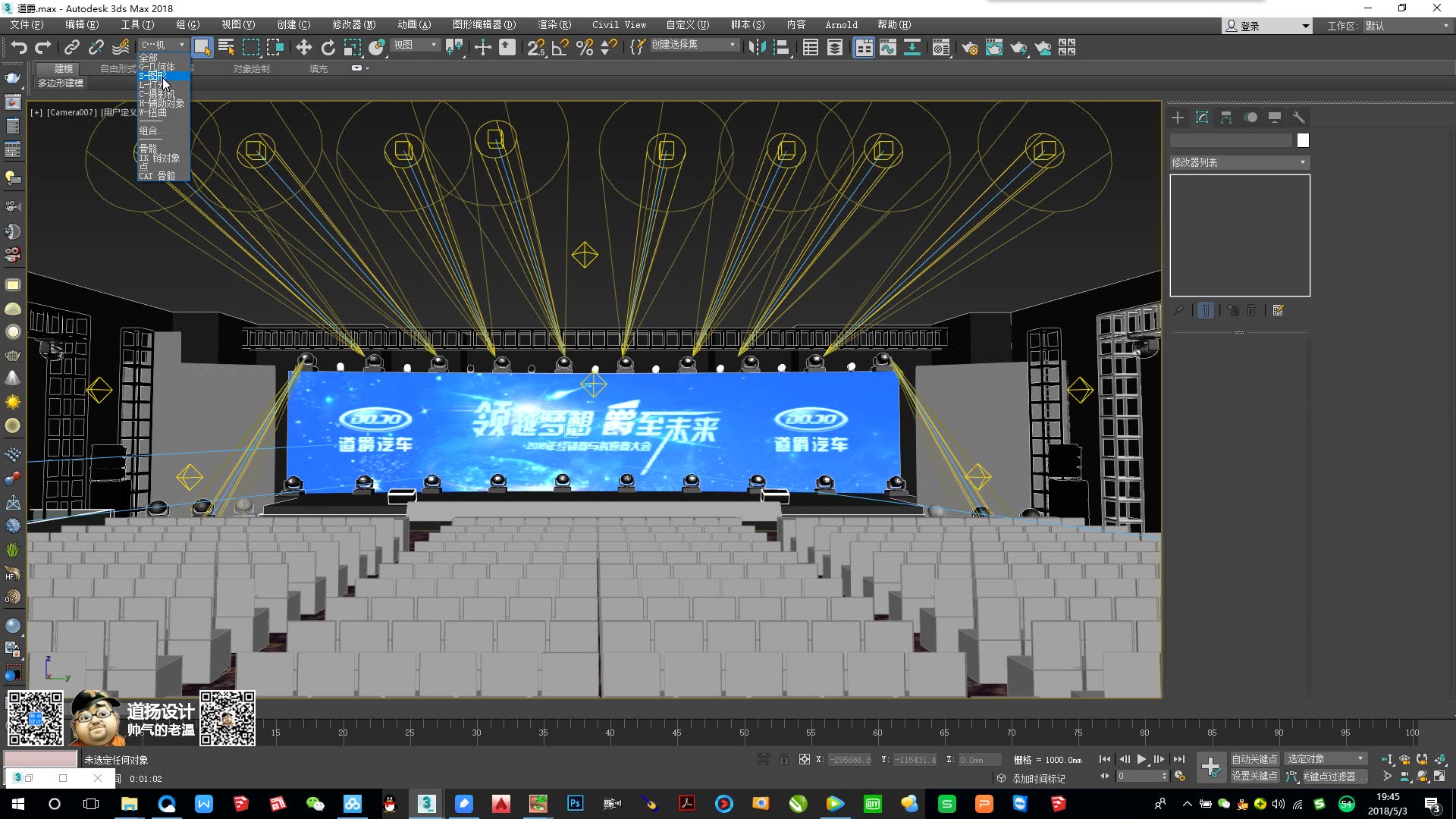Screen dimensions: 1456x819
Task: Toggle the selection lock padlock
Action: (783, 759)
